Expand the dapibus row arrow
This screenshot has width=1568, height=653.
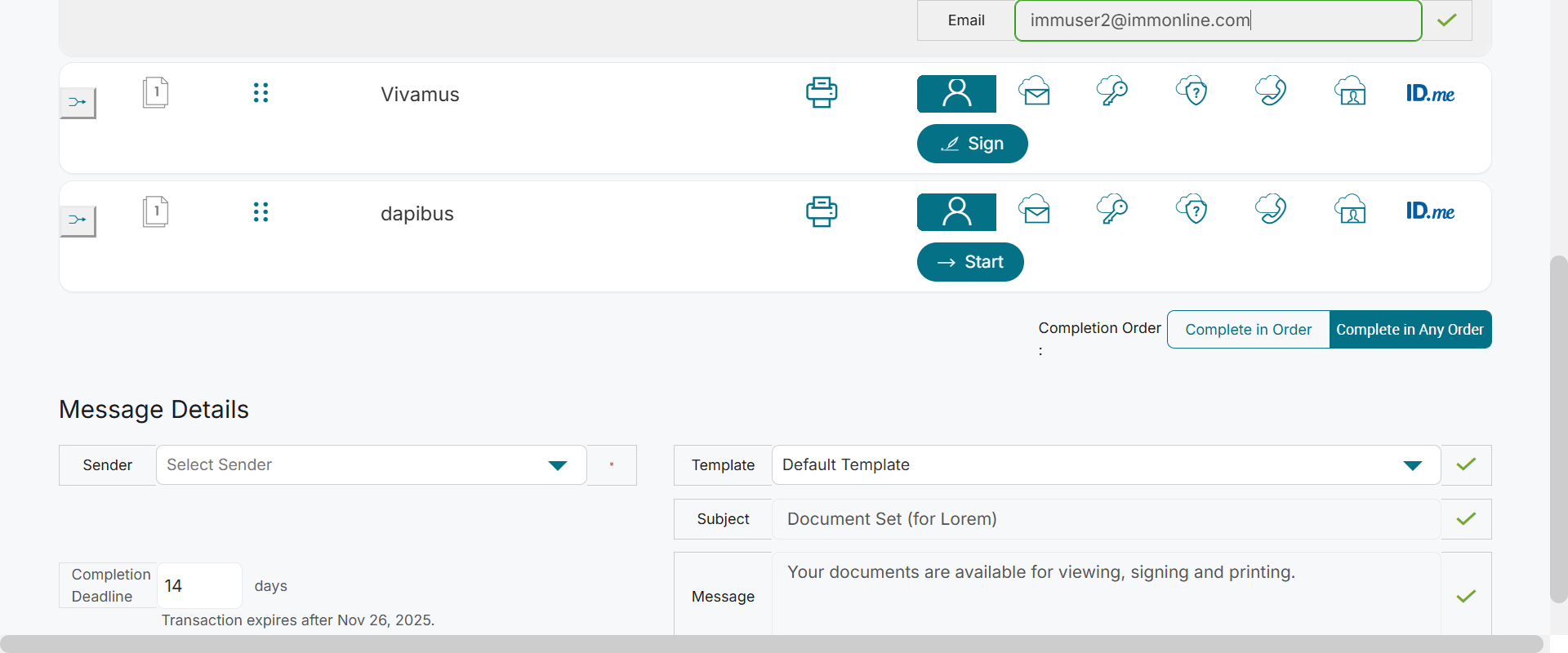click(78, 220)
